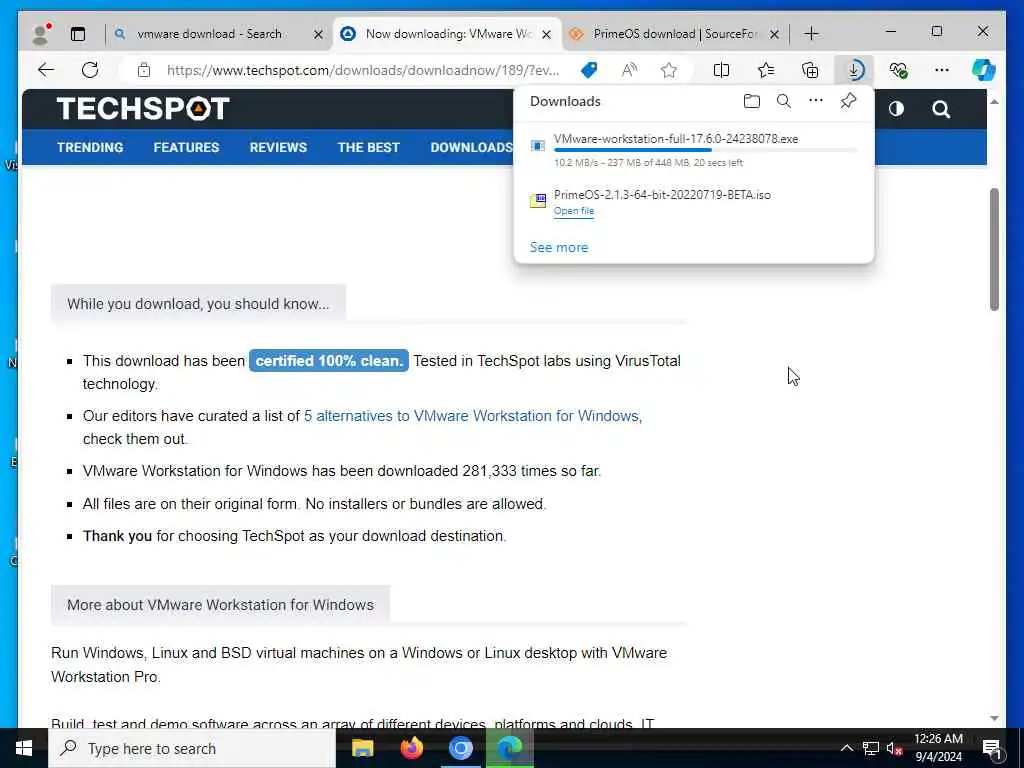1024x768 pixels.
Task: Open Chrome from the taskbar
Action: [460, 748]
